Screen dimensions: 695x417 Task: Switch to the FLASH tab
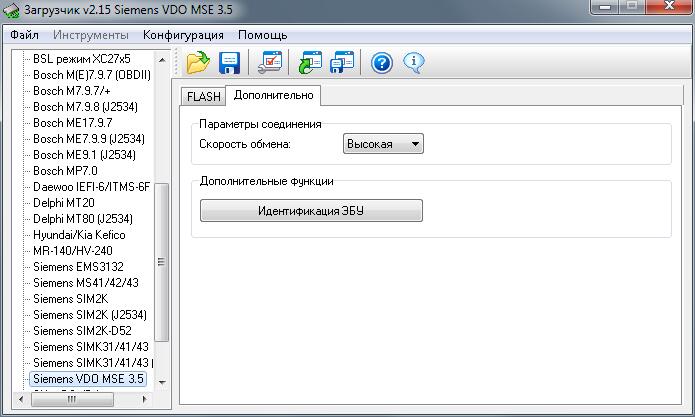point(203,96)
